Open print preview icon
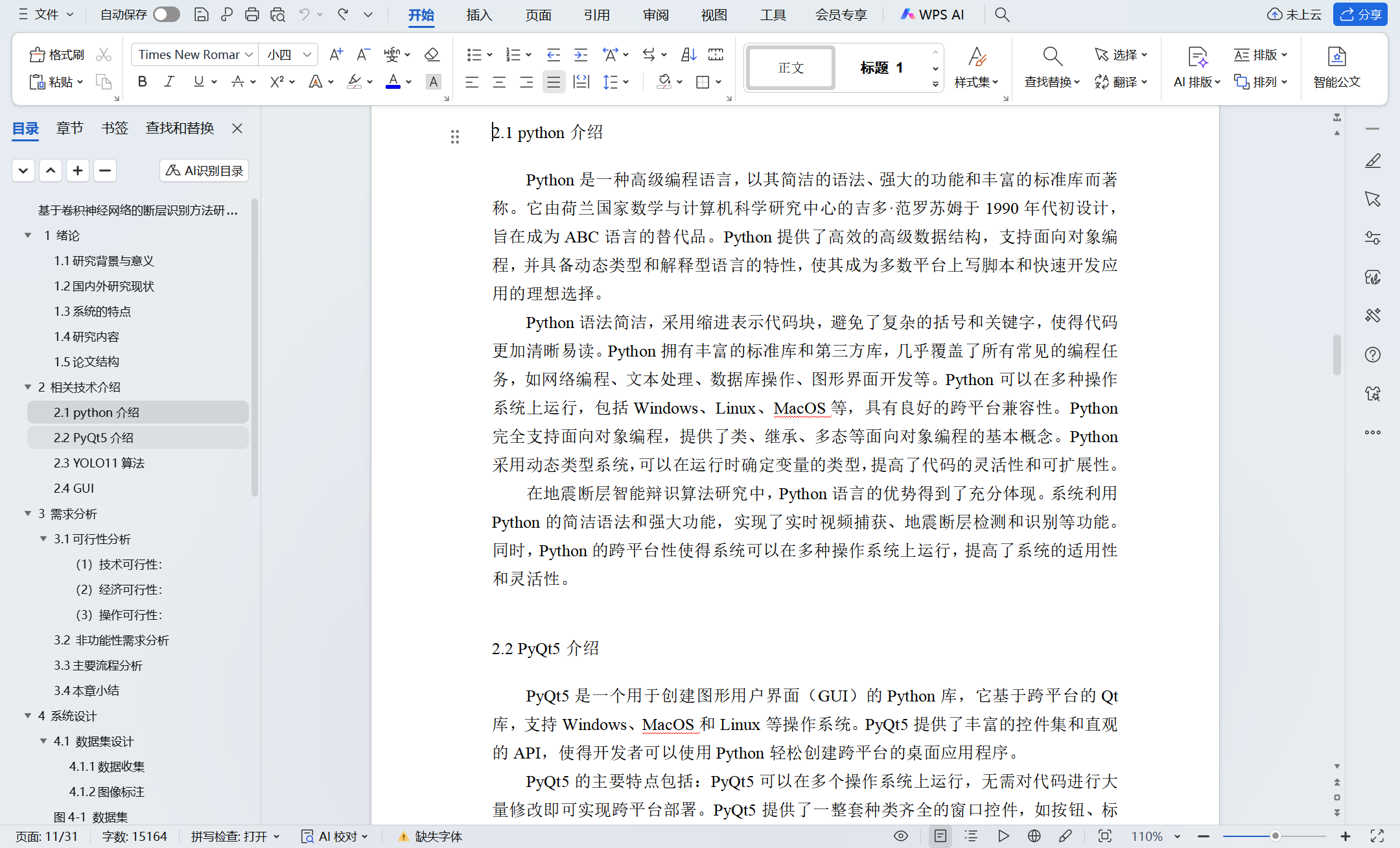 pos(278,14)
